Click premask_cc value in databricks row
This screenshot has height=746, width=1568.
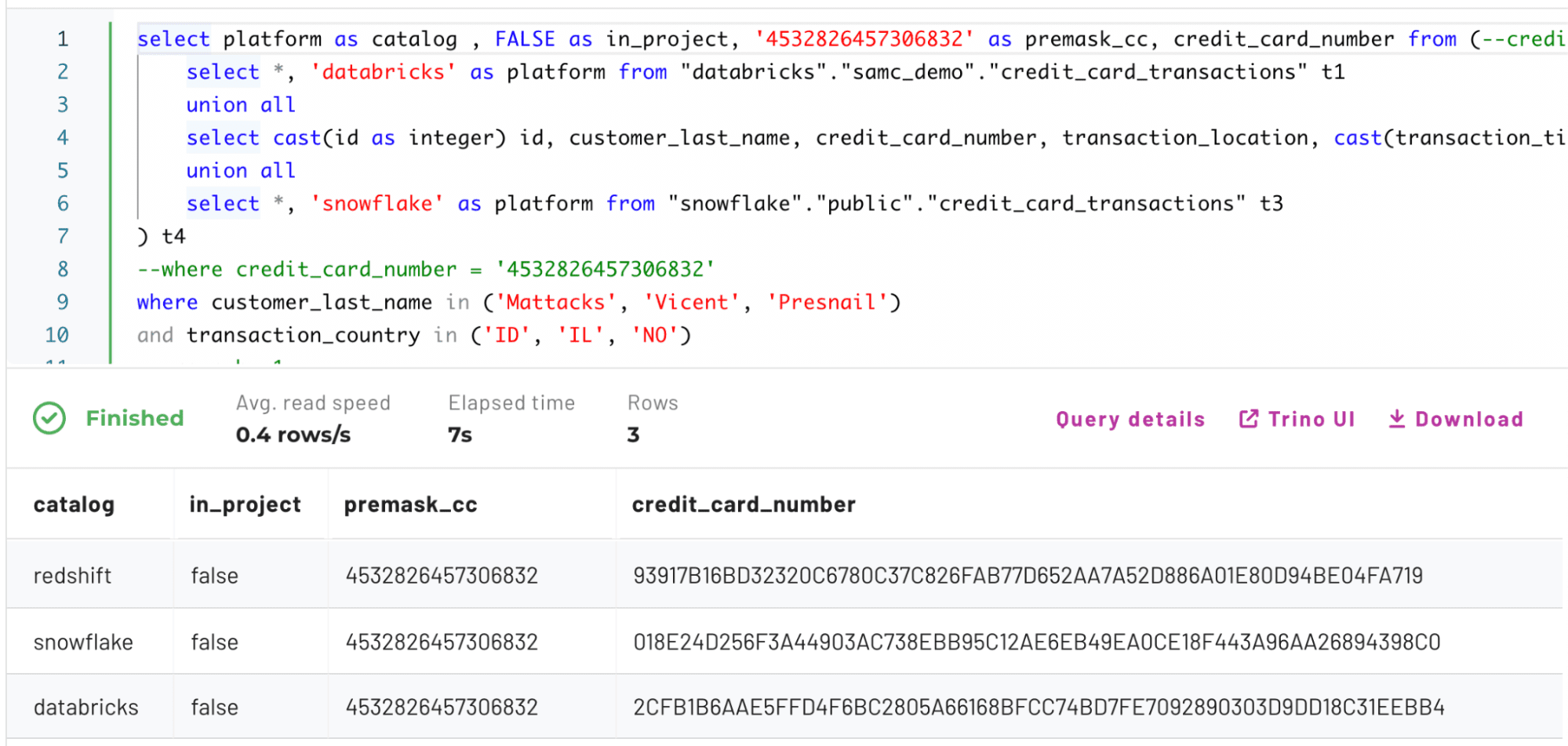click(442, 707)
